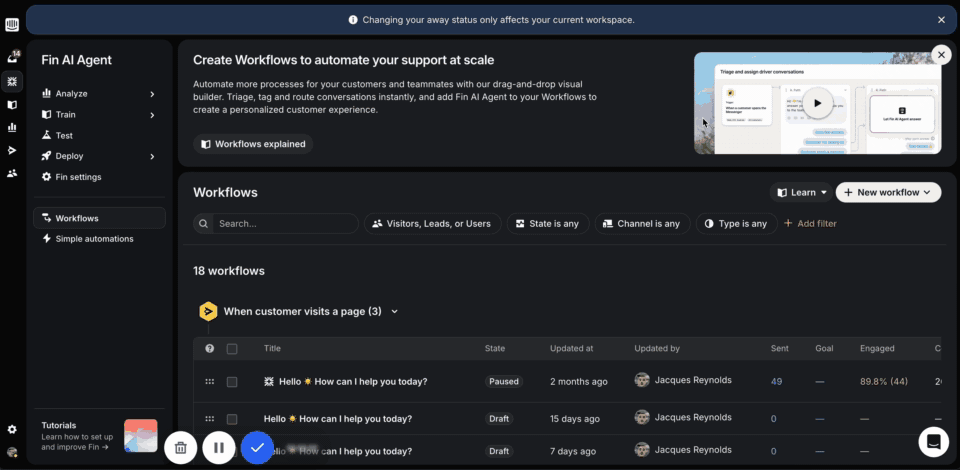Open the Paused Hello workflow title
The width and height of the screenshot is (960, 470).
353,381
